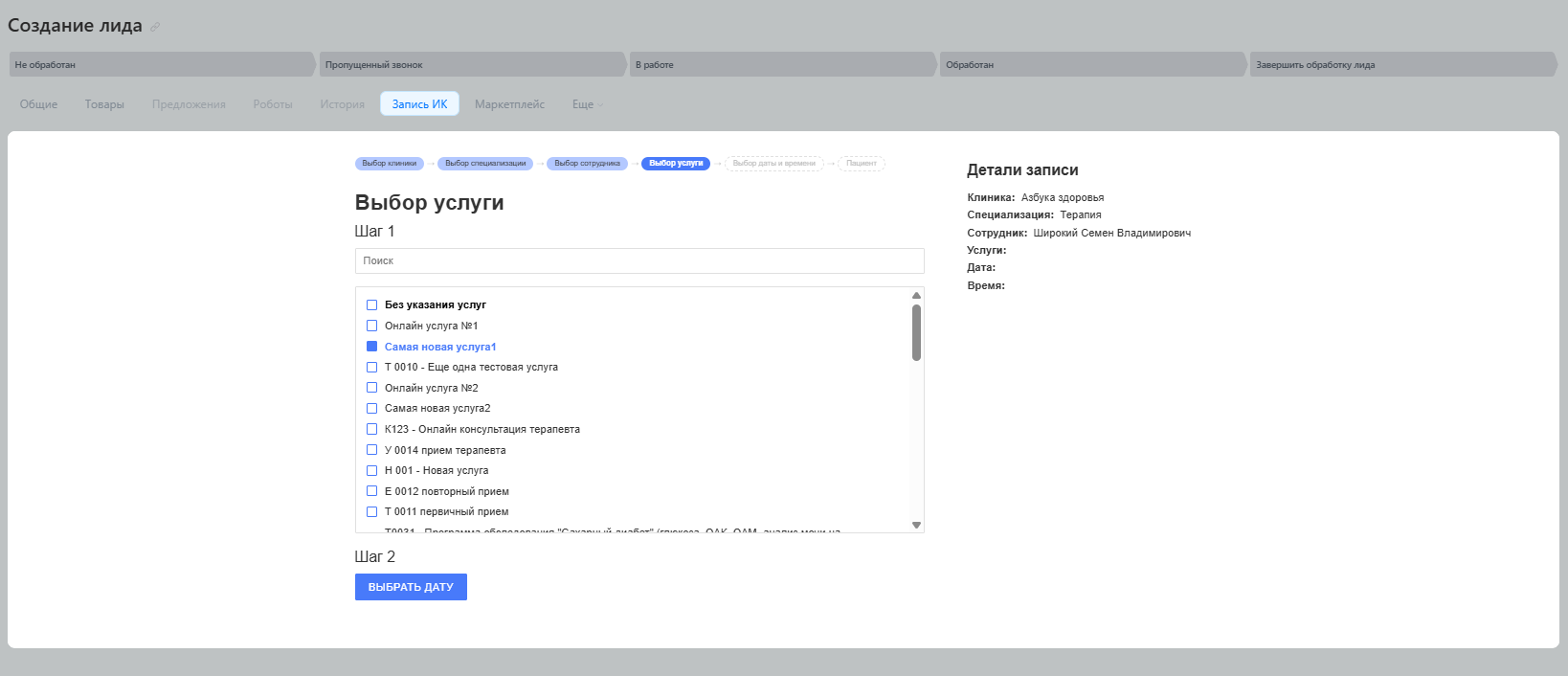The image size is (1568, 676).
Task: Check 'Е 0012 повторный прием' checkbox
Action: click(x=371, y=491)
